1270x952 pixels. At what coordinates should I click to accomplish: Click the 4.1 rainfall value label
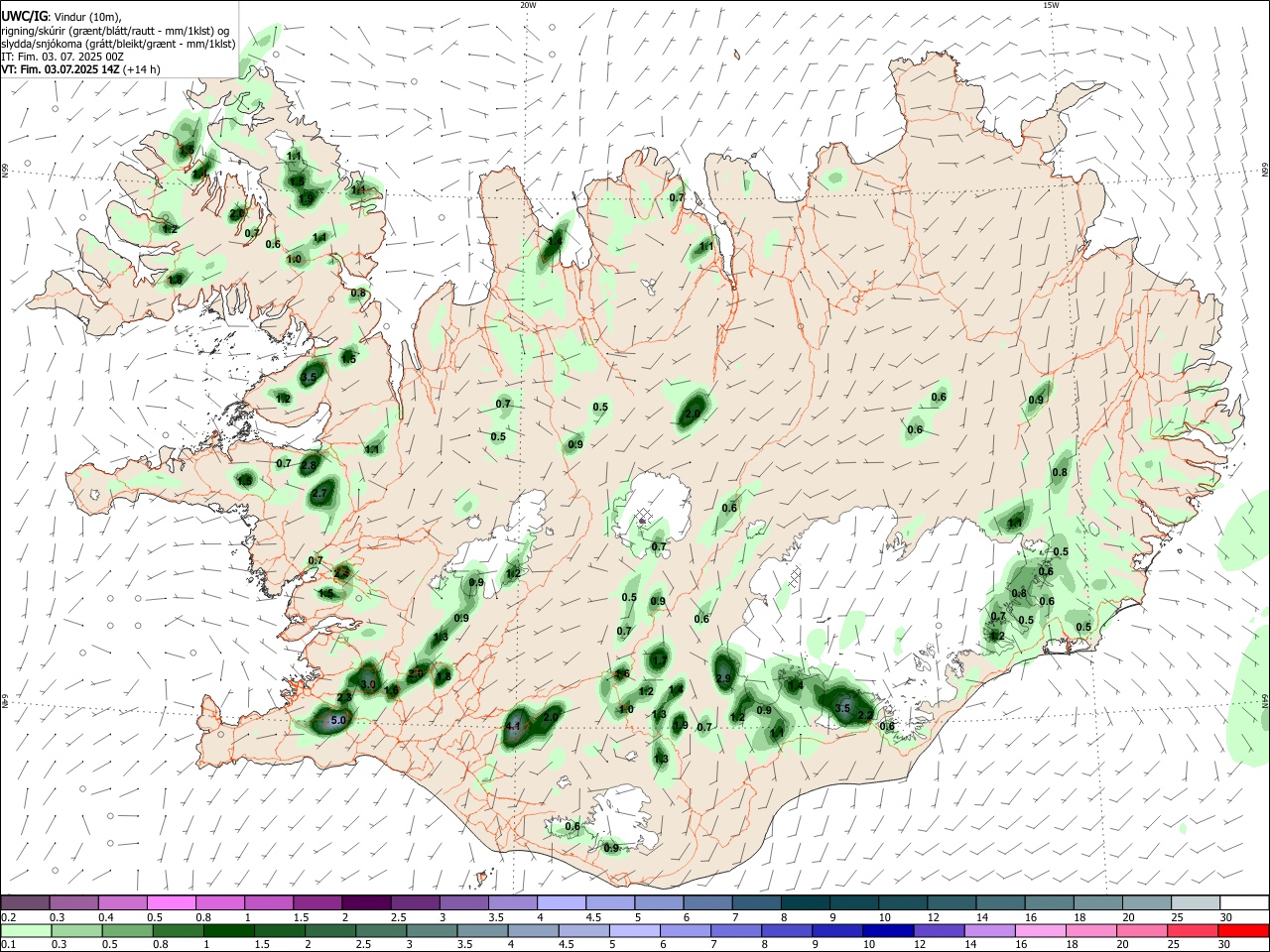pos(513,726)
